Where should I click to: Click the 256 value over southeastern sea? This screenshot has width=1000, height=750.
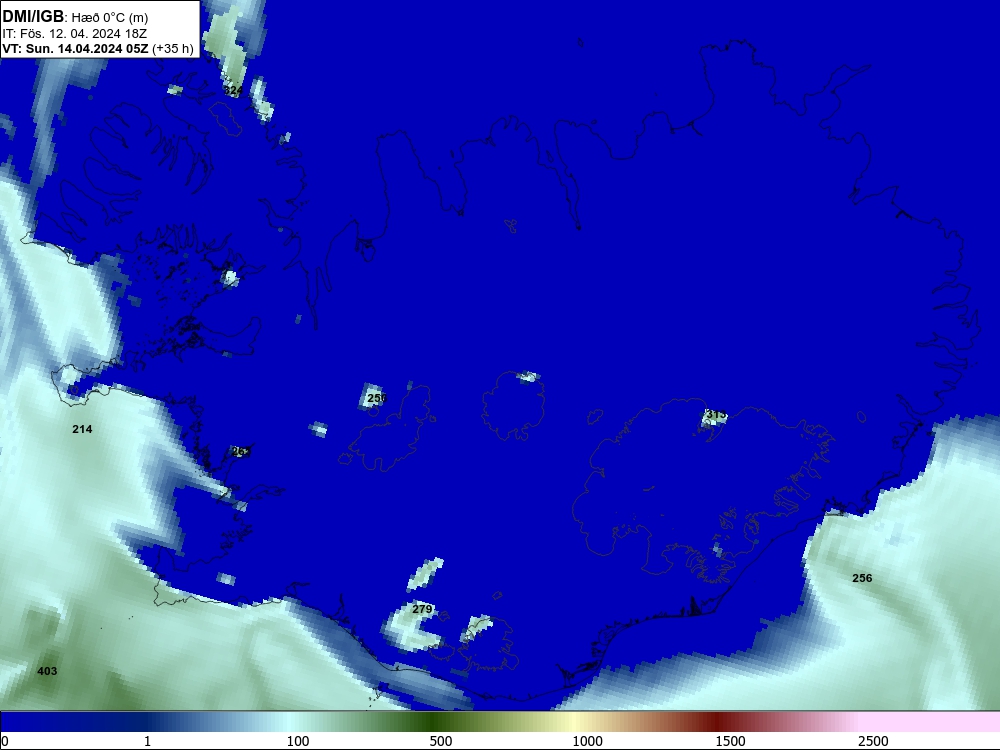pos(862,578)
